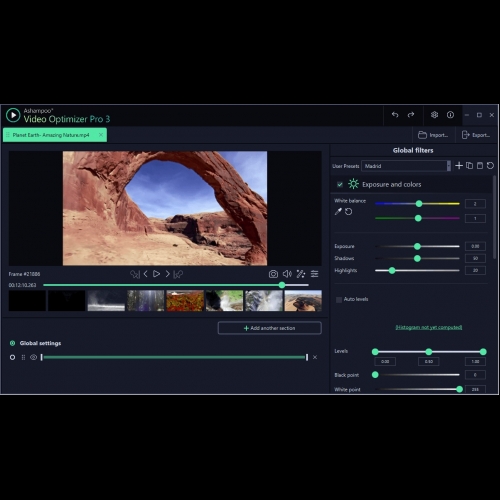Viewport: 500px width, 500px height.
Task: Select the white balance eyedropper tool
Action: 338,212
